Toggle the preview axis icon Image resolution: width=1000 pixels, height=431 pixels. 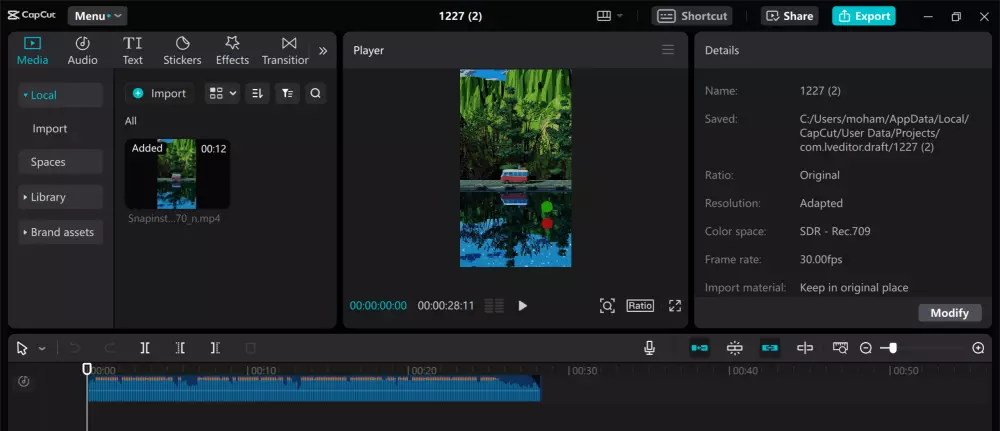[805, 348]
